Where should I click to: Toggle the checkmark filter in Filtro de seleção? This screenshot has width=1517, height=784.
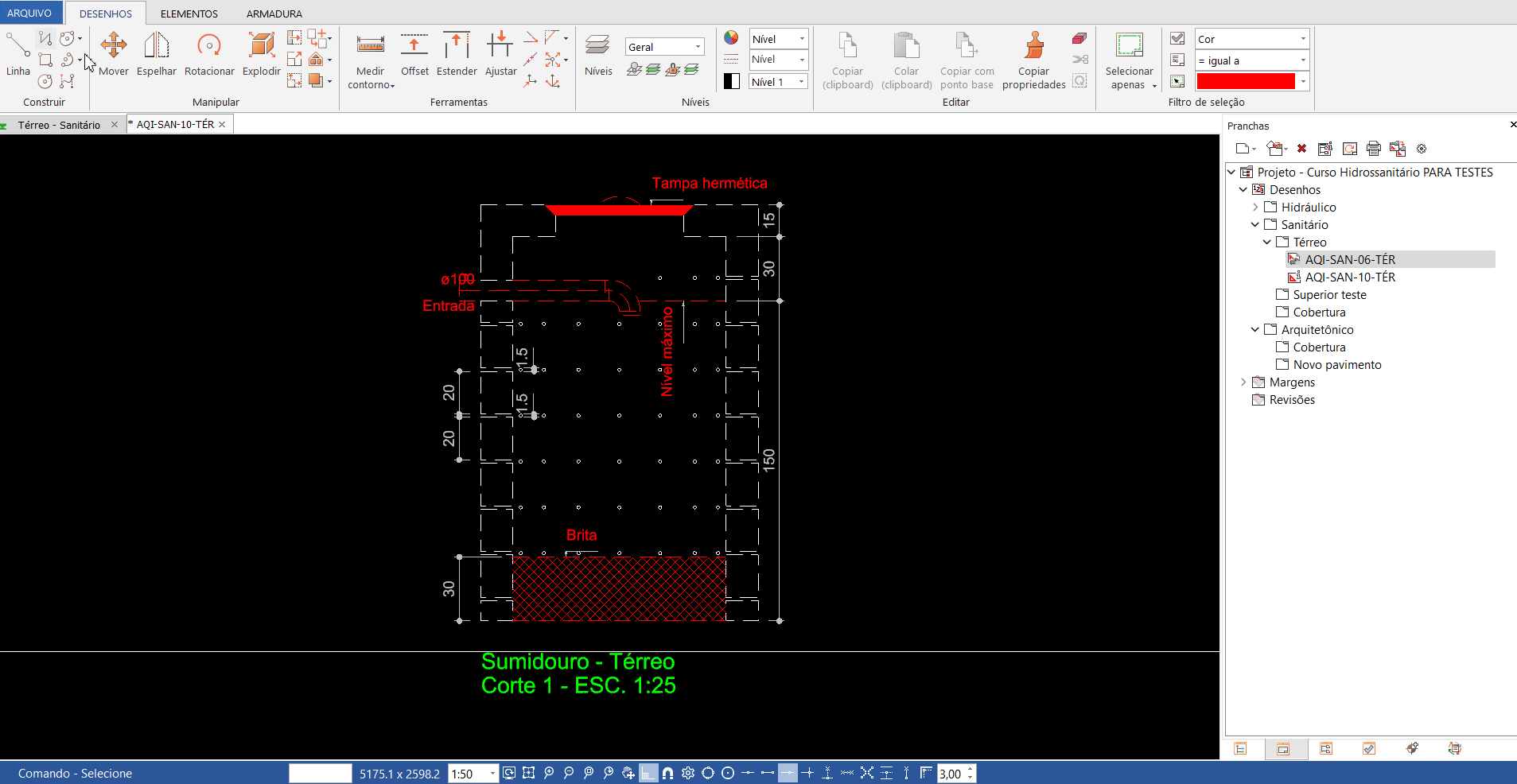pos(1178,38)
